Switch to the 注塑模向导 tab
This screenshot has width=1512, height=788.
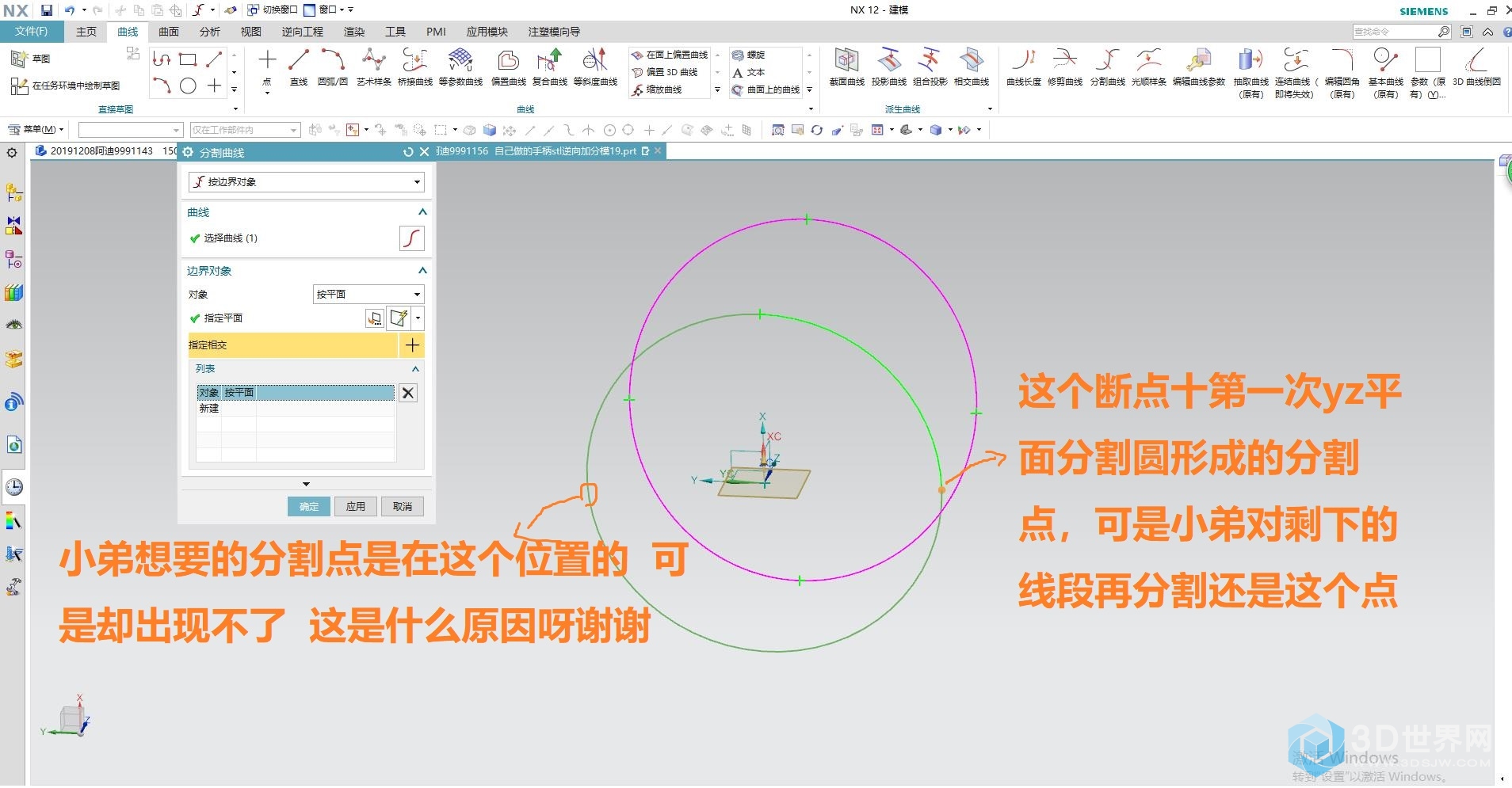click(x=554, y=32)
